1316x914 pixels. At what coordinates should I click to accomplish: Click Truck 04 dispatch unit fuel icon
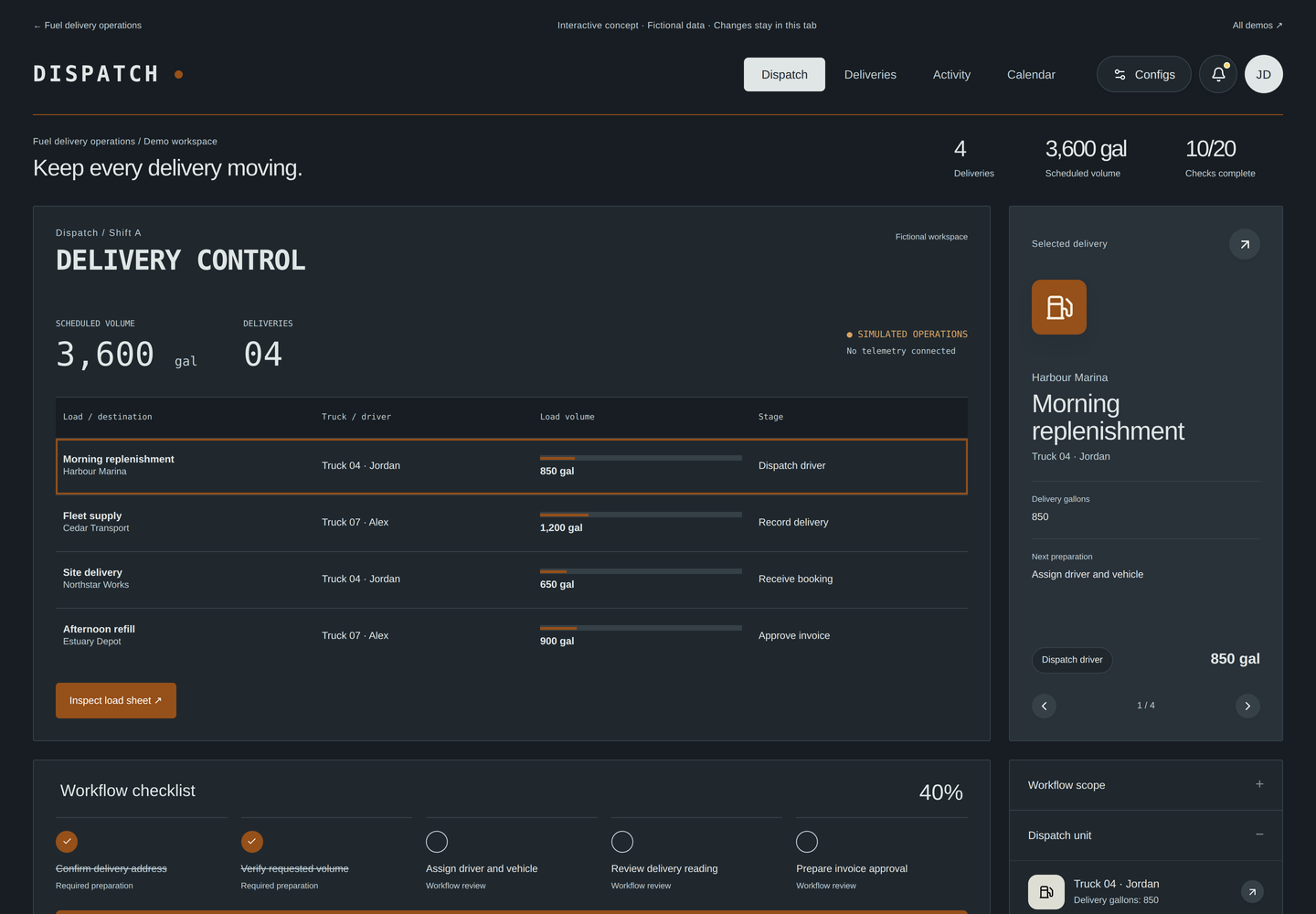1046,892
